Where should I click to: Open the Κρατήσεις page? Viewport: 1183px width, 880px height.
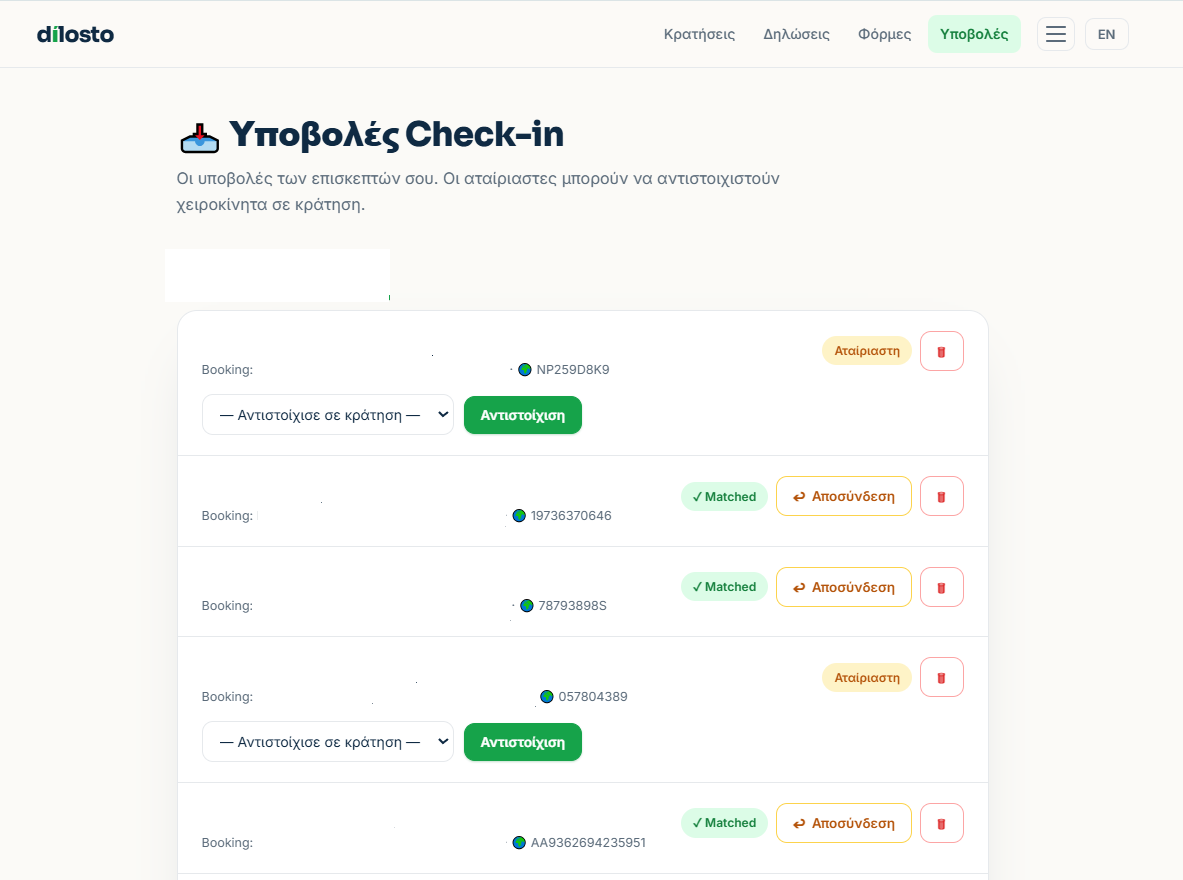699,34
